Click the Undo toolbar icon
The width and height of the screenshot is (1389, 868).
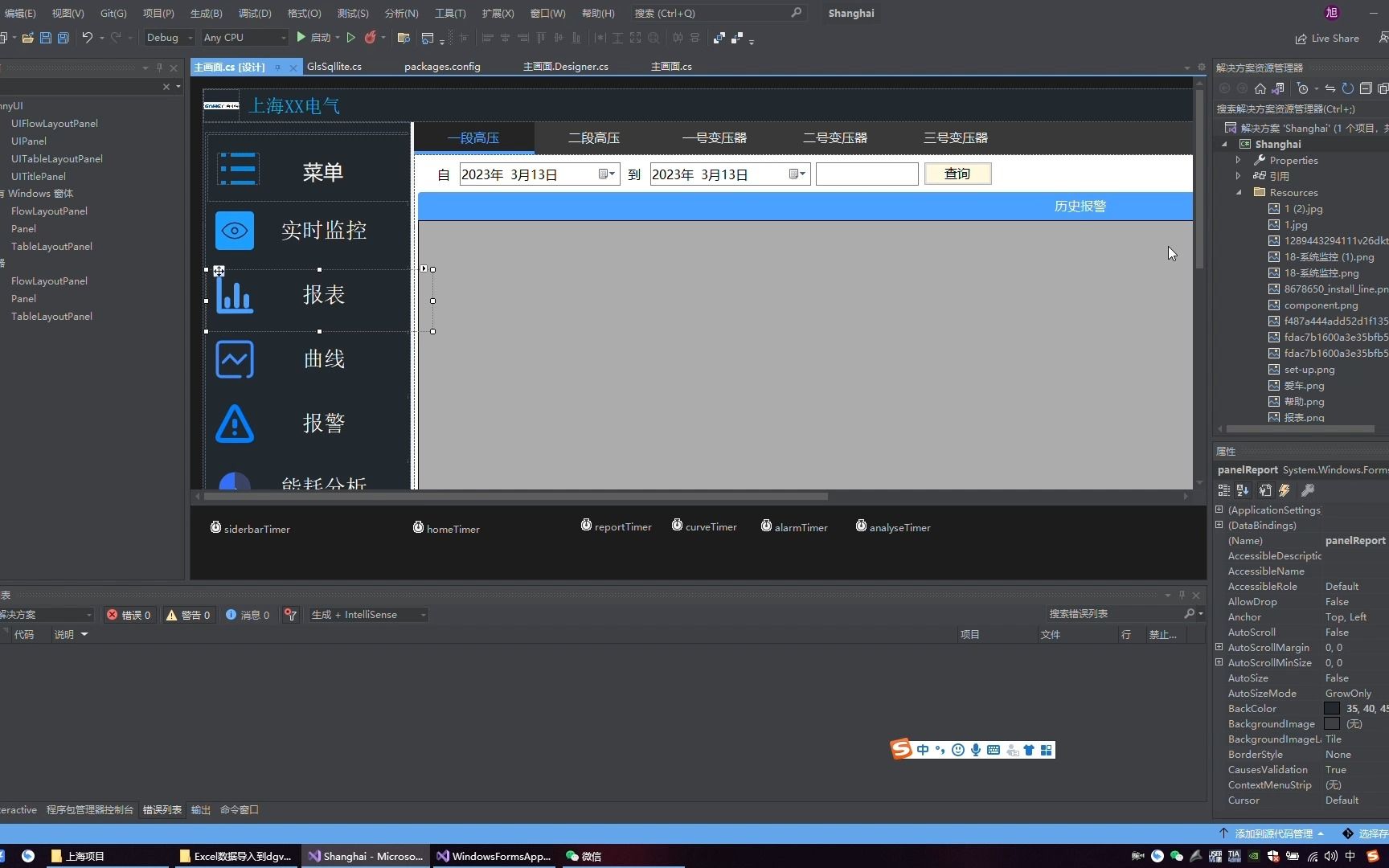(x=87, y=38)
